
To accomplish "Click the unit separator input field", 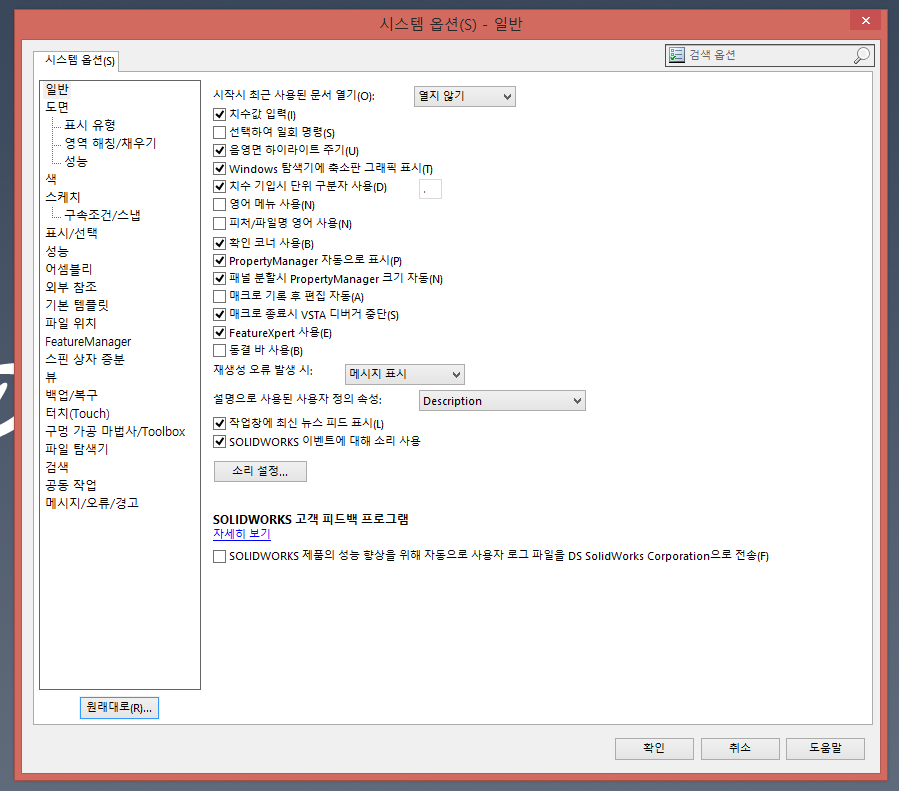I will pyautogui.click(x=430, y=188).
